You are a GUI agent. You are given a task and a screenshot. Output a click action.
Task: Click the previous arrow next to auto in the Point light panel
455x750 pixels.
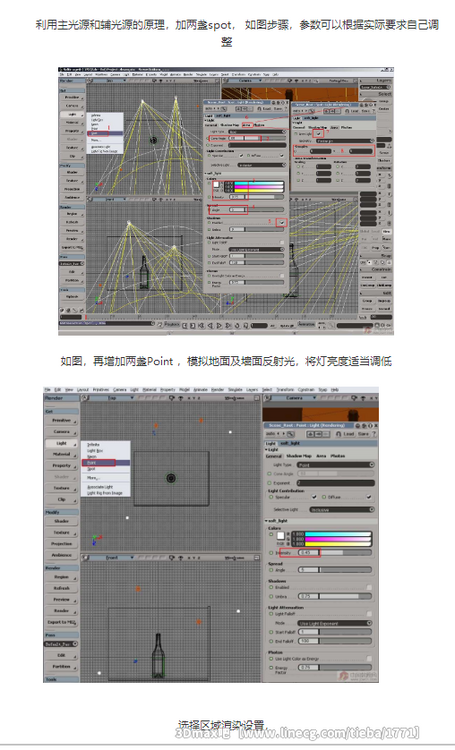coord(278,434)
